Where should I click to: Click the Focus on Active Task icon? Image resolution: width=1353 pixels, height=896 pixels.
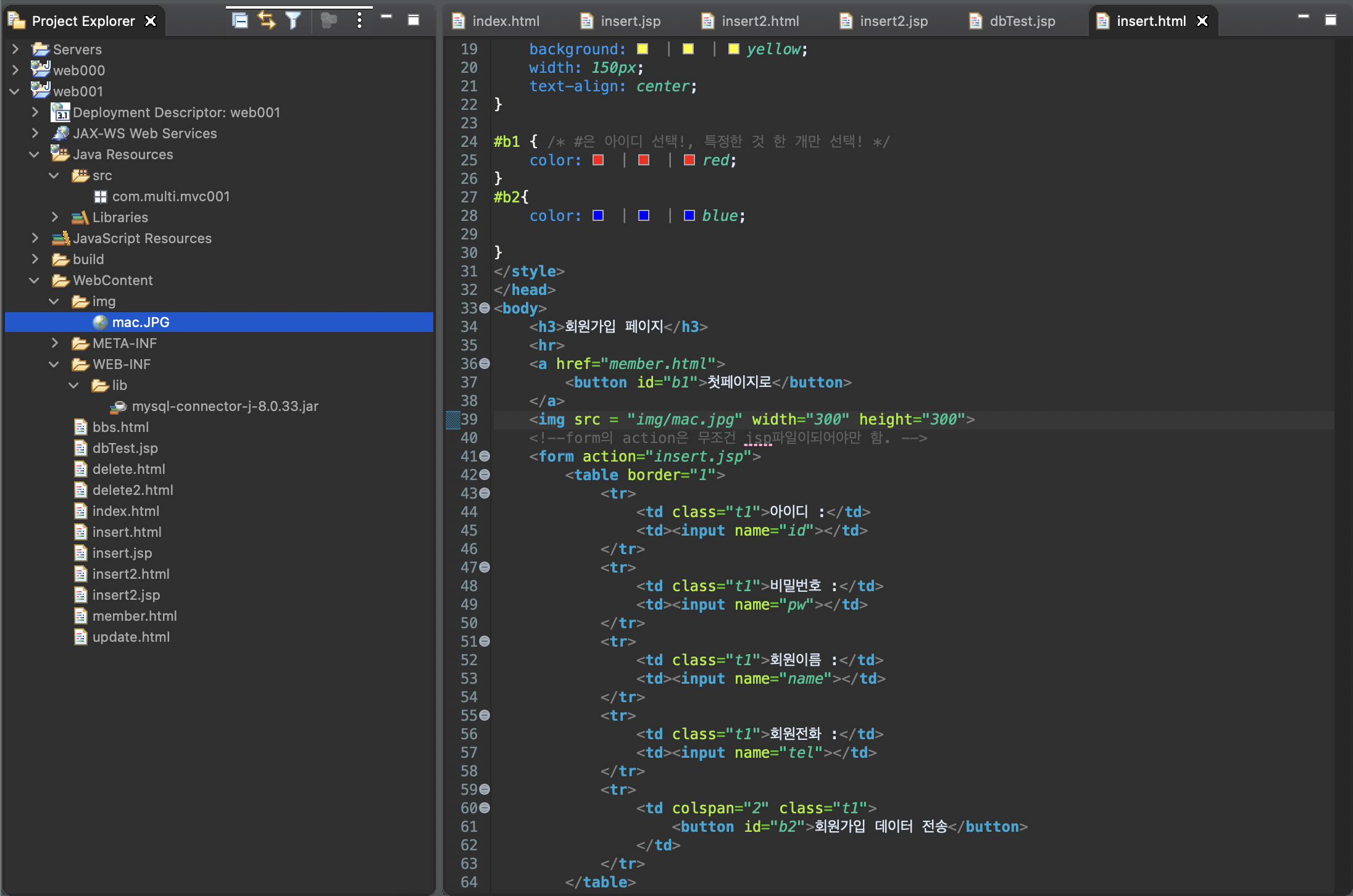point(328,21)
